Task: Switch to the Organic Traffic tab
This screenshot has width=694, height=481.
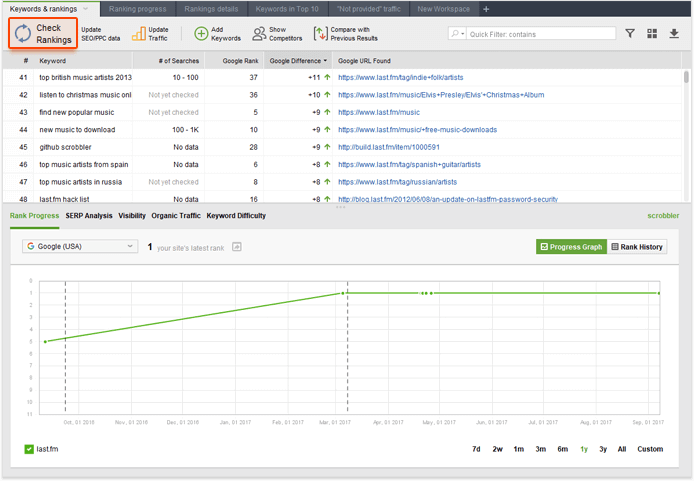Action: pos(176,215)
